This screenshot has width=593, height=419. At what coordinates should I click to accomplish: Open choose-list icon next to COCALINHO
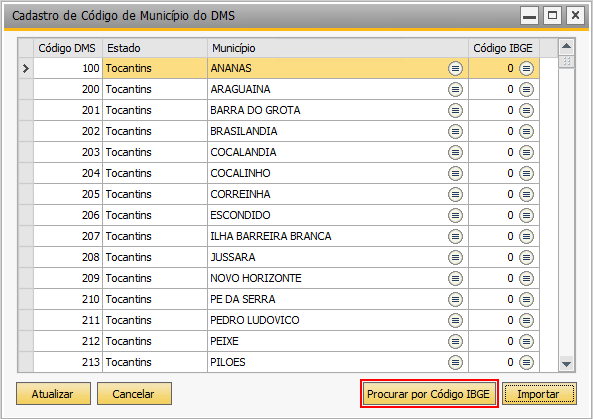tap(455, 174)
